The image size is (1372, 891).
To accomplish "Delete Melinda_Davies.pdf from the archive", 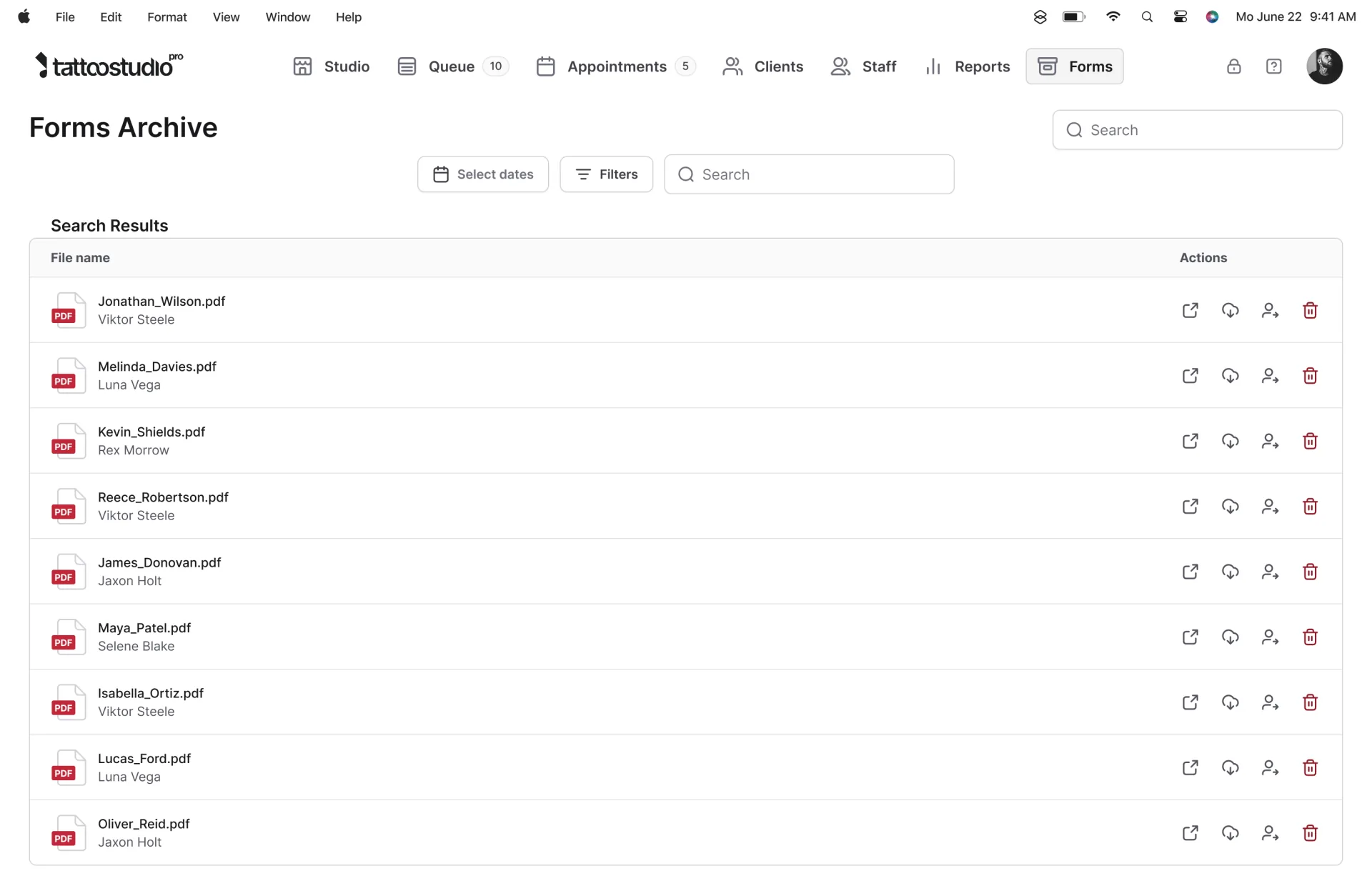I will click(x=1310, y=376).
